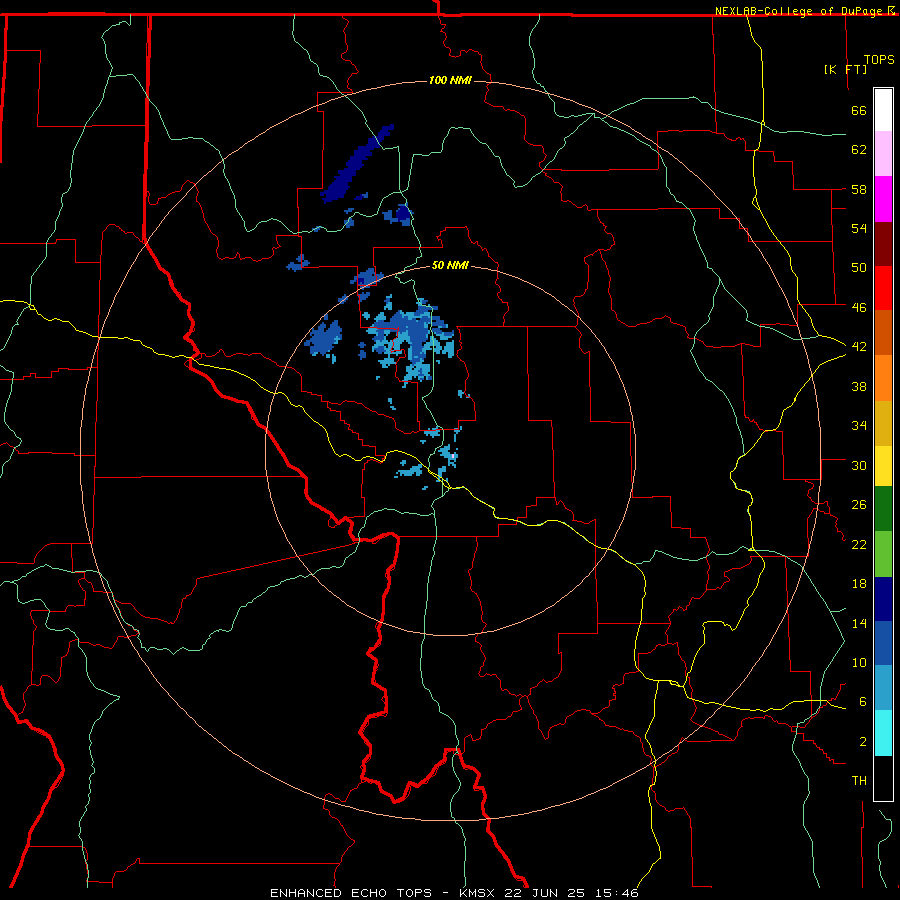Click the dark orange 42 kft legend swatch
The width and height of the screenshot is (900, 900).
click(883, 332)
